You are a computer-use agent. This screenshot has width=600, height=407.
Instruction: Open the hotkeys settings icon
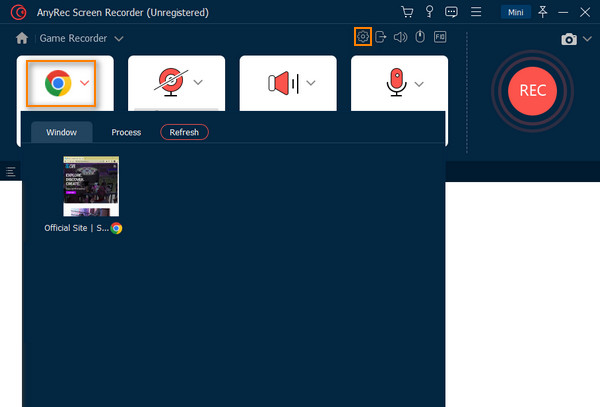(x=440, y=37)
